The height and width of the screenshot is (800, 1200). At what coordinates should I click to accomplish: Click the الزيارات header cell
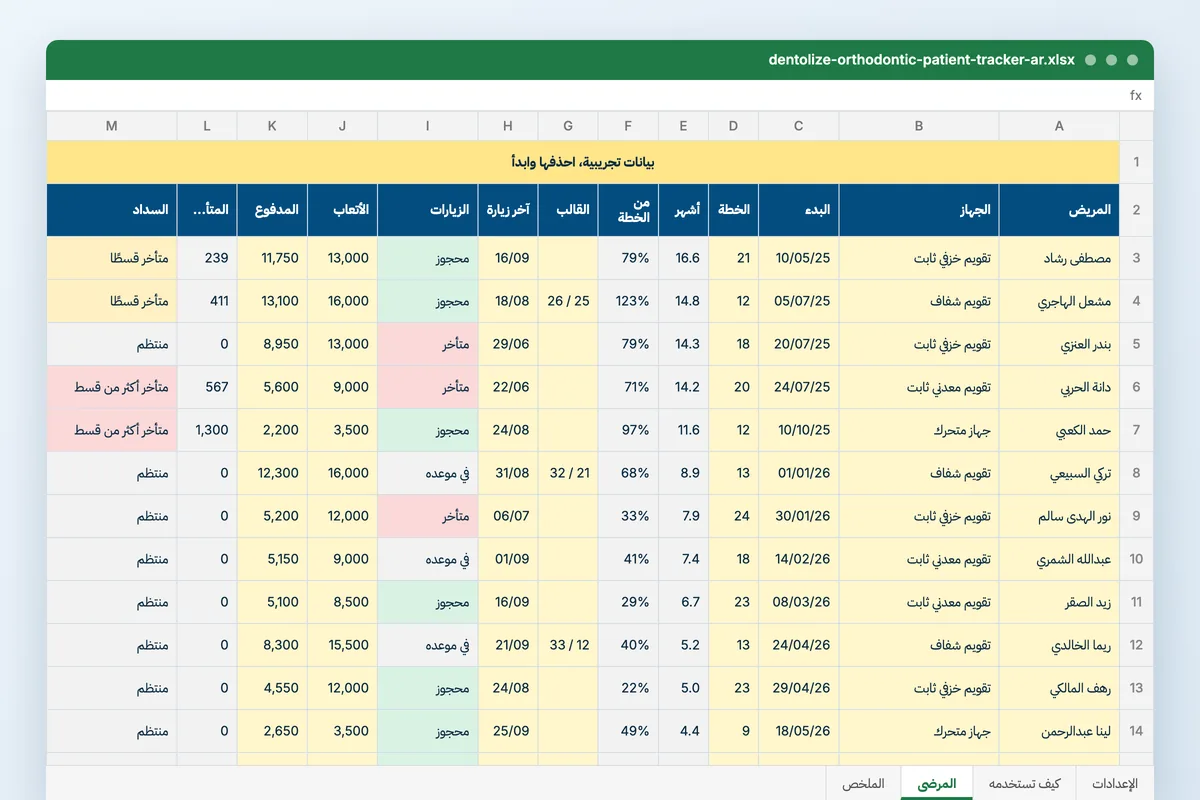pos(428,210)
